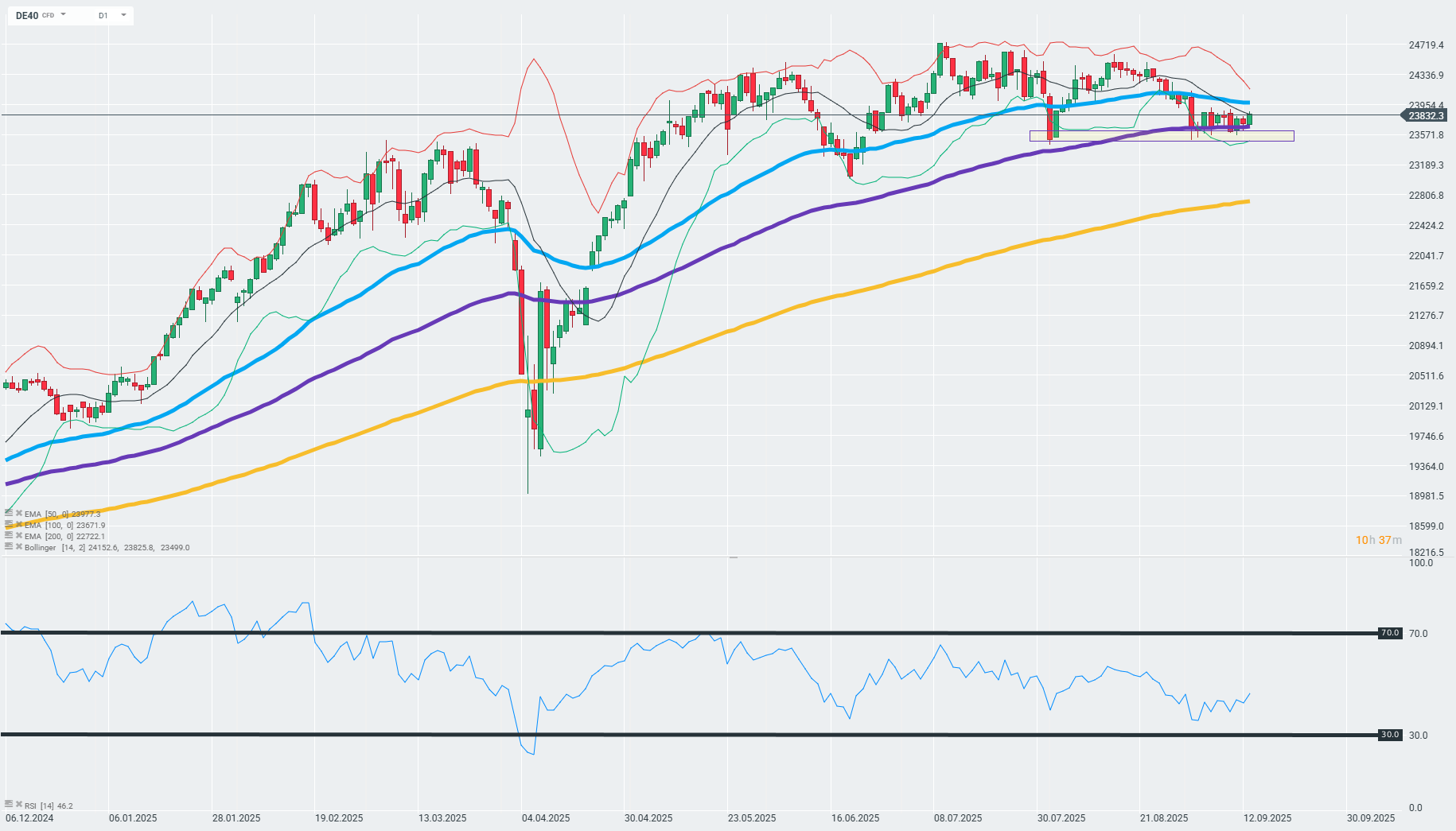Open settings icon for EMA 200 indicator

pyautogui.click(x=9, y=536)
